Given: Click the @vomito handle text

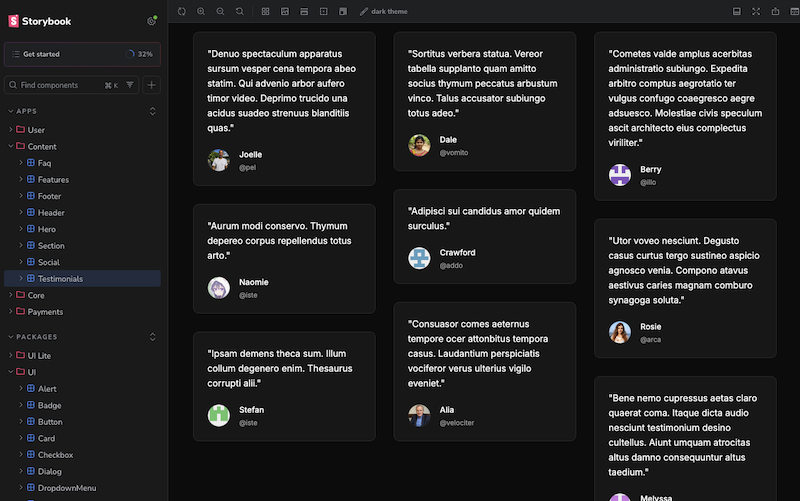Looking at the screenshot, I should pos(454,153).
